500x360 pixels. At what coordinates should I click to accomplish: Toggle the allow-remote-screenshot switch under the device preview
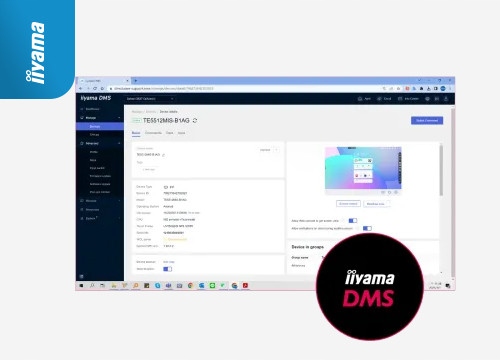353,221
